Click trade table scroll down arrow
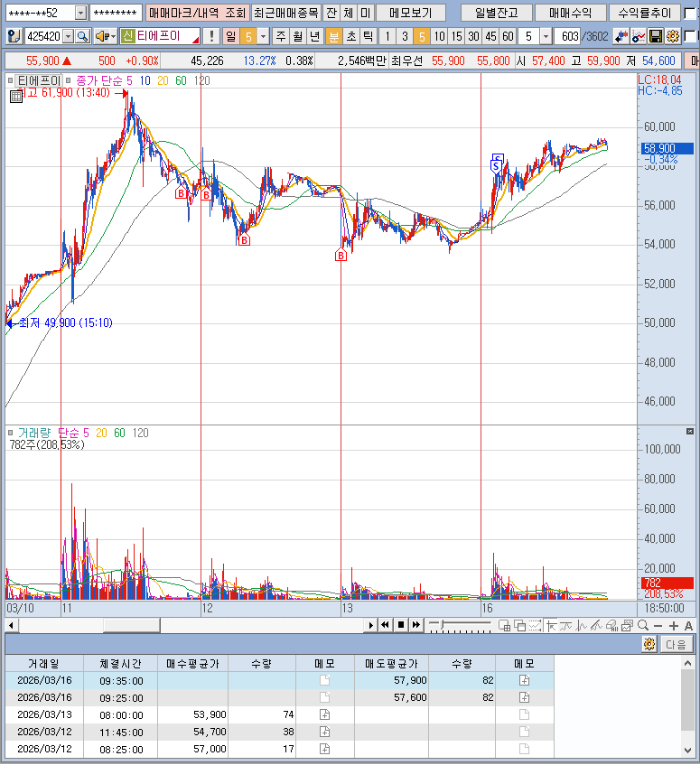The image size is (700, 764). (x=687, y=750)
